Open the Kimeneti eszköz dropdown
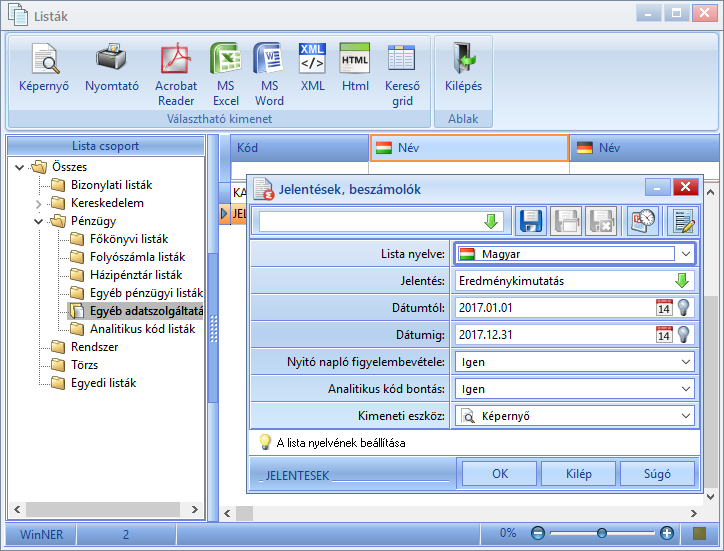 tap(686, 416)
